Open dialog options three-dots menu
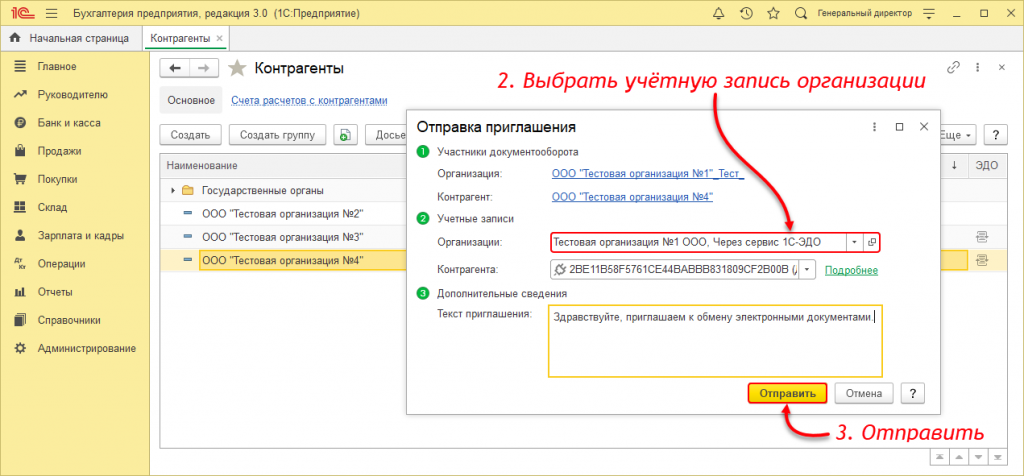 (874, 127)
